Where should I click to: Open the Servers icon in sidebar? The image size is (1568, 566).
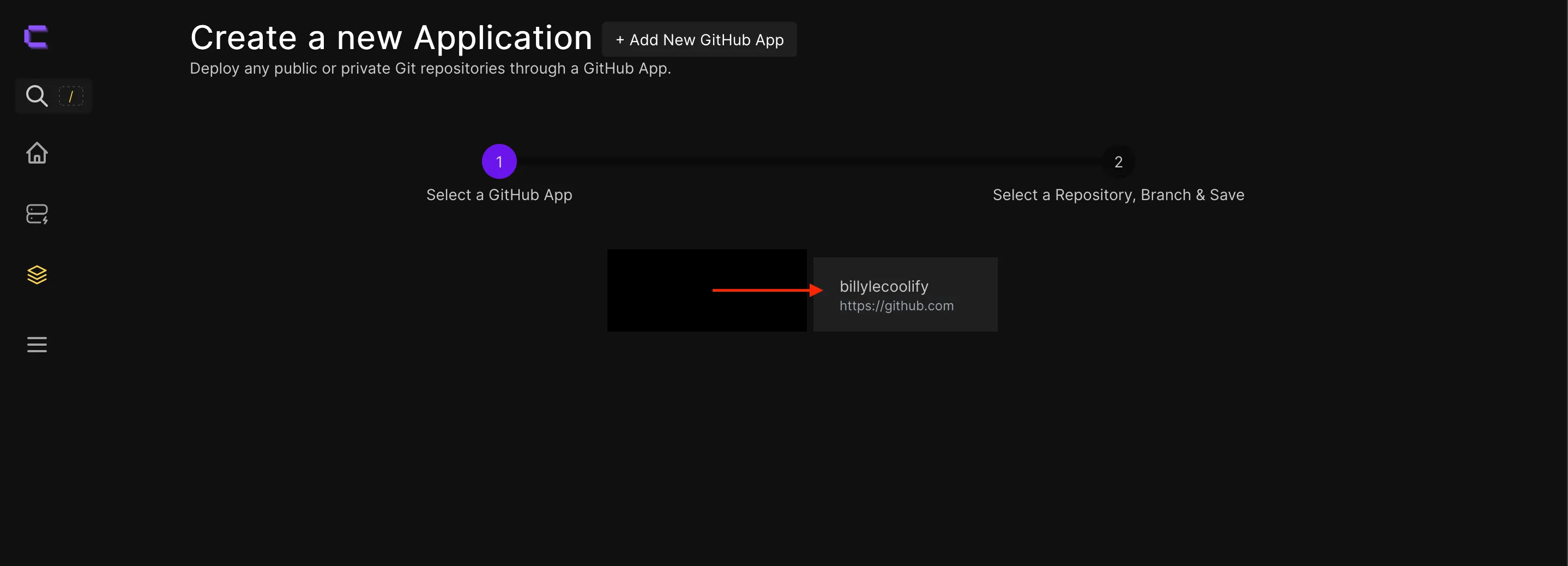(37, 214)
